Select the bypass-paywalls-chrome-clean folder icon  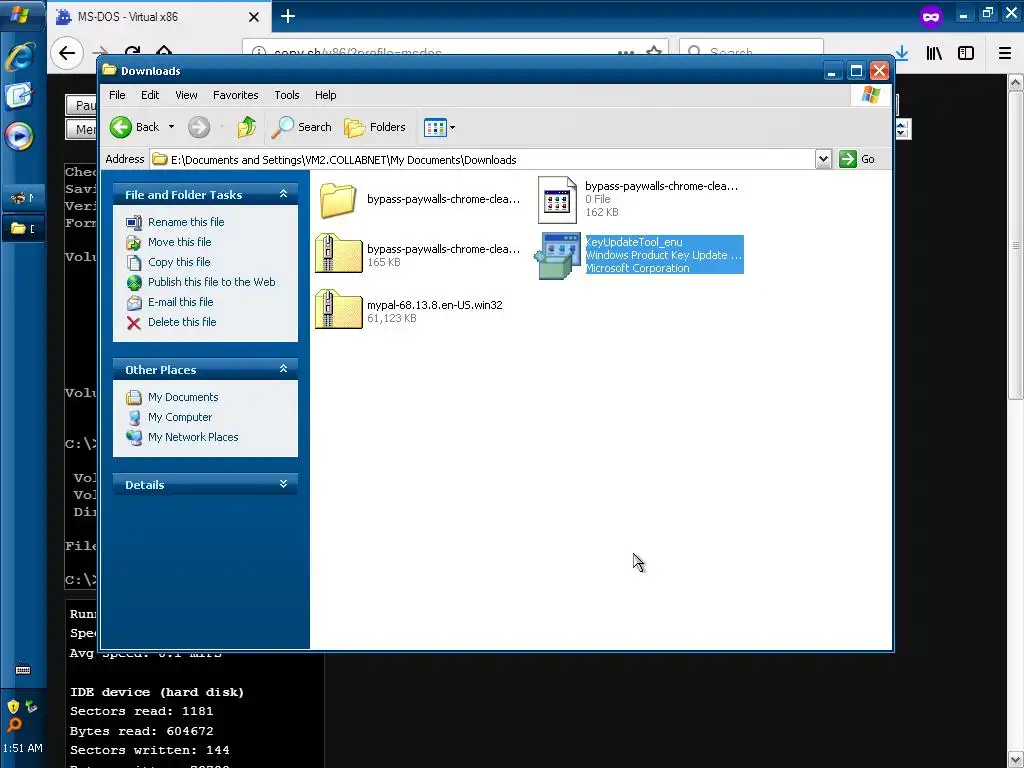338,199
